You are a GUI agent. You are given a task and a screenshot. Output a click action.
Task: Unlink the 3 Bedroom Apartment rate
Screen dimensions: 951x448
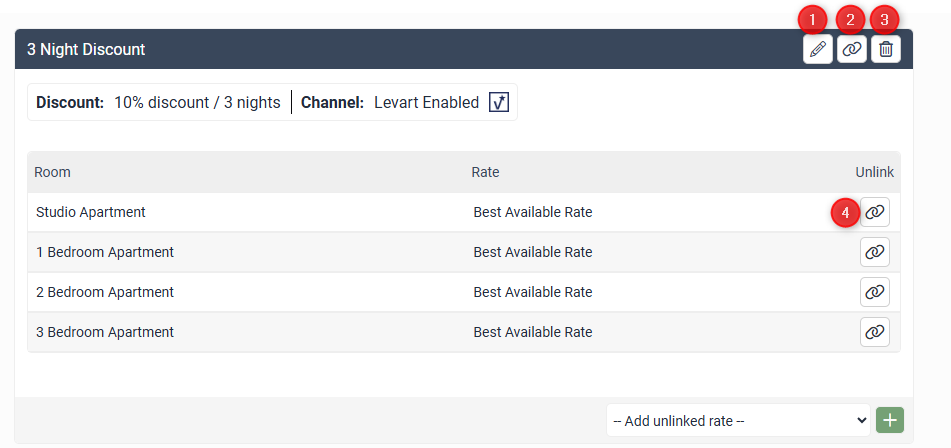tap(874, 332)
